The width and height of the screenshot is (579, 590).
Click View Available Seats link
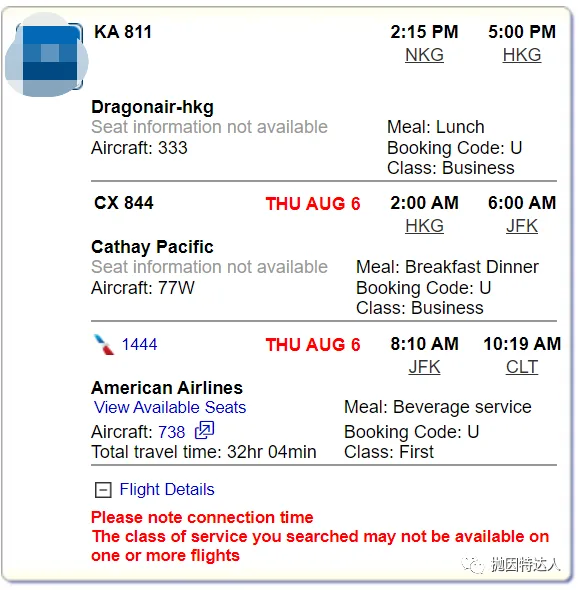point(170,408)
